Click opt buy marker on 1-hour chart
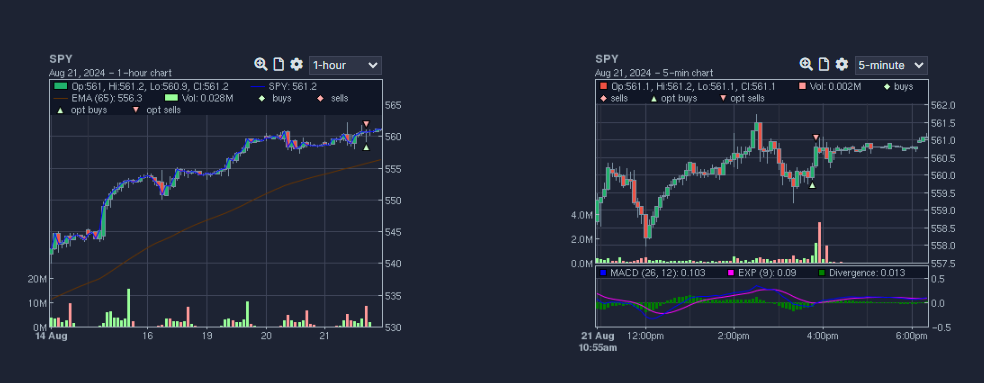The height and width of the screenshot is (383, 984). pos(366,147)
